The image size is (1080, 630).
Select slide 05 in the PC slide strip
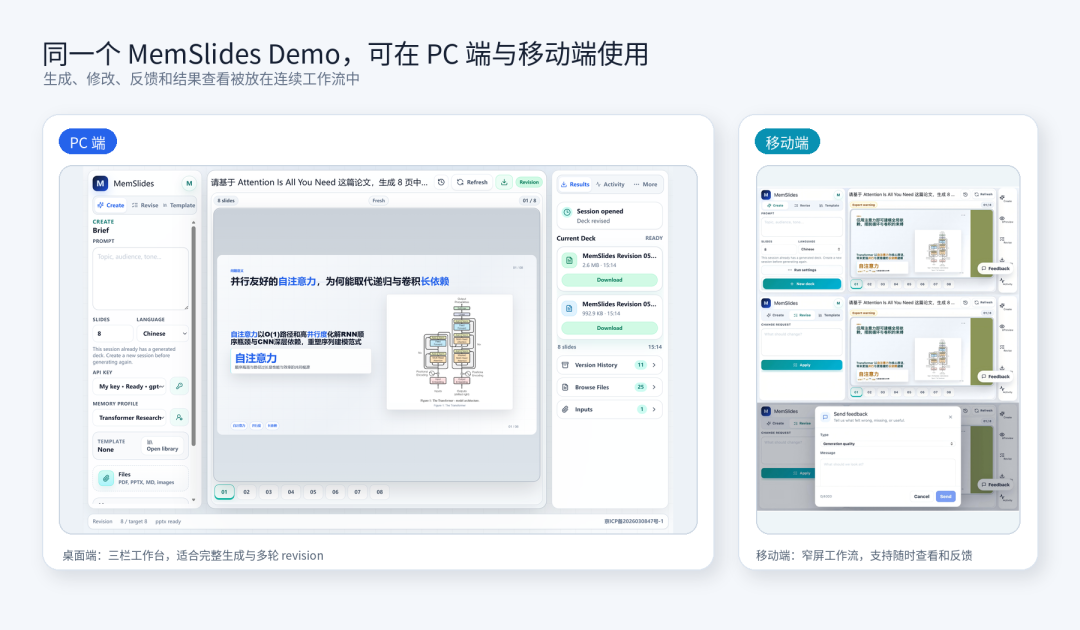pos(313,492)
